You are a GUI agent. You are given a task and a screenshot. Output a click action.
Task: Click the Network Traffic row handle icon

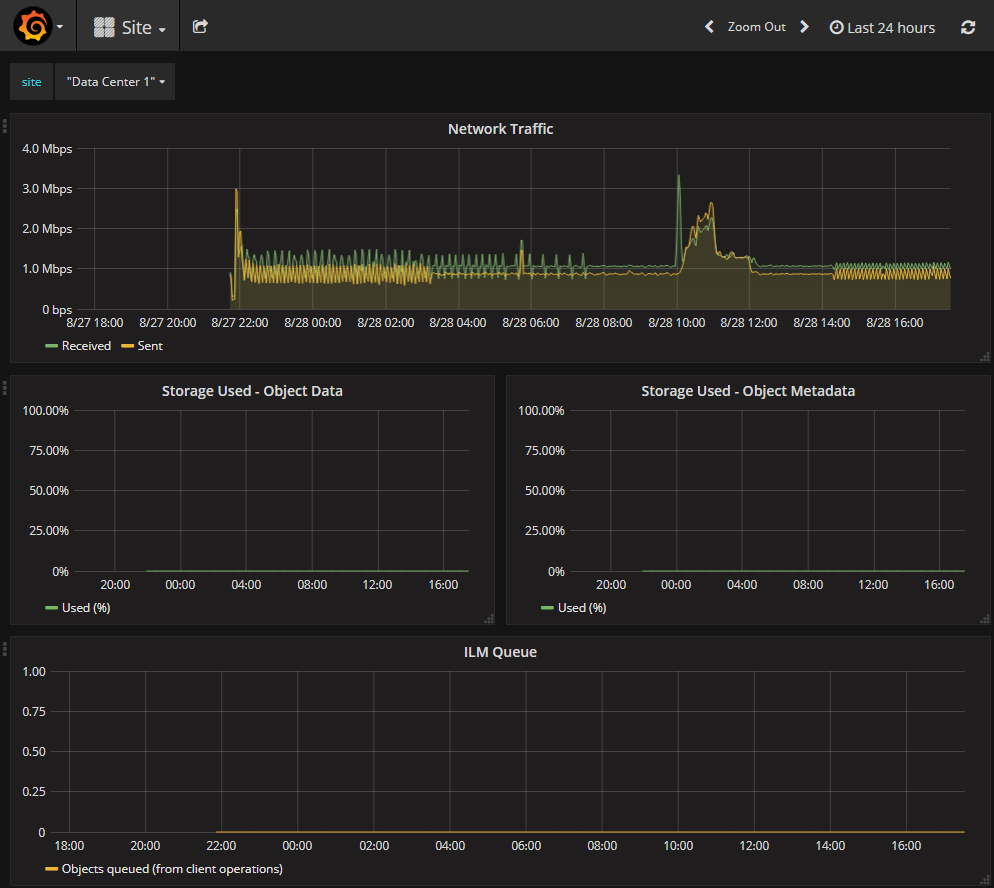(x=5, y=125)
